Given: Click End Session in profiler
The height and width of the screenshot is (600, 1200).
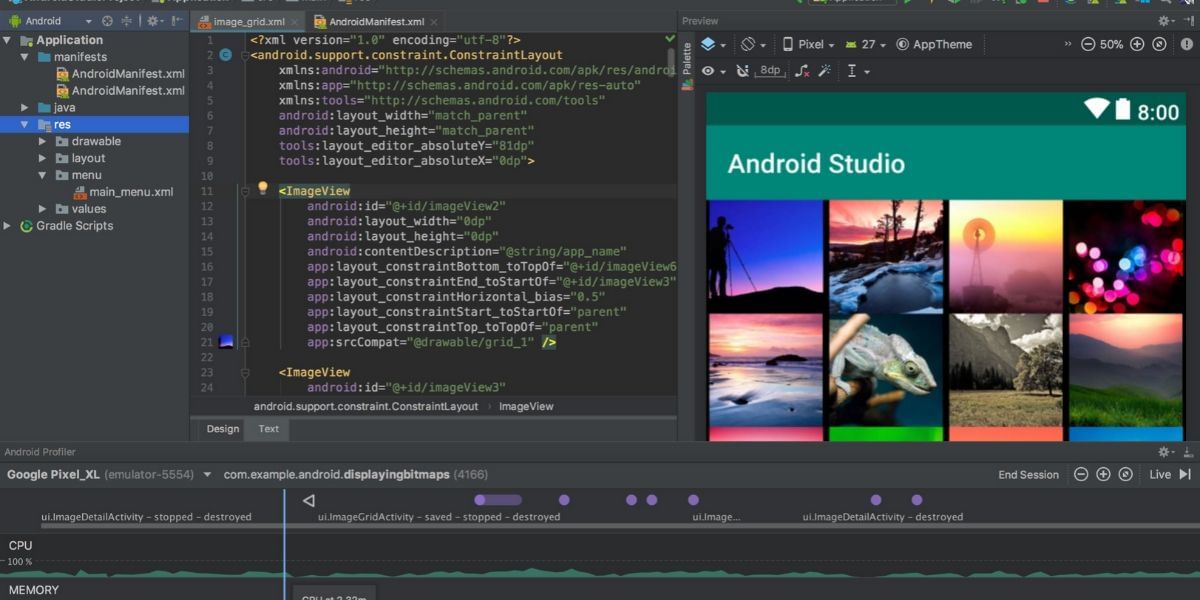Looking at the screenshot, I should pyautogui.click(x=1028, y=475).
